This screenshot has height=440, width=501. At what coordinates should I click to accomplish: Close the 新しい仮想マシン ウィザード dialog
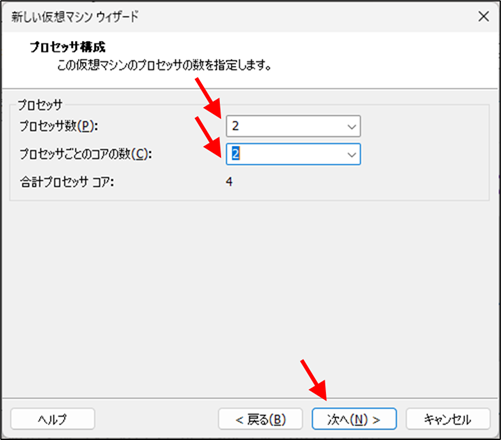(483, 16)
